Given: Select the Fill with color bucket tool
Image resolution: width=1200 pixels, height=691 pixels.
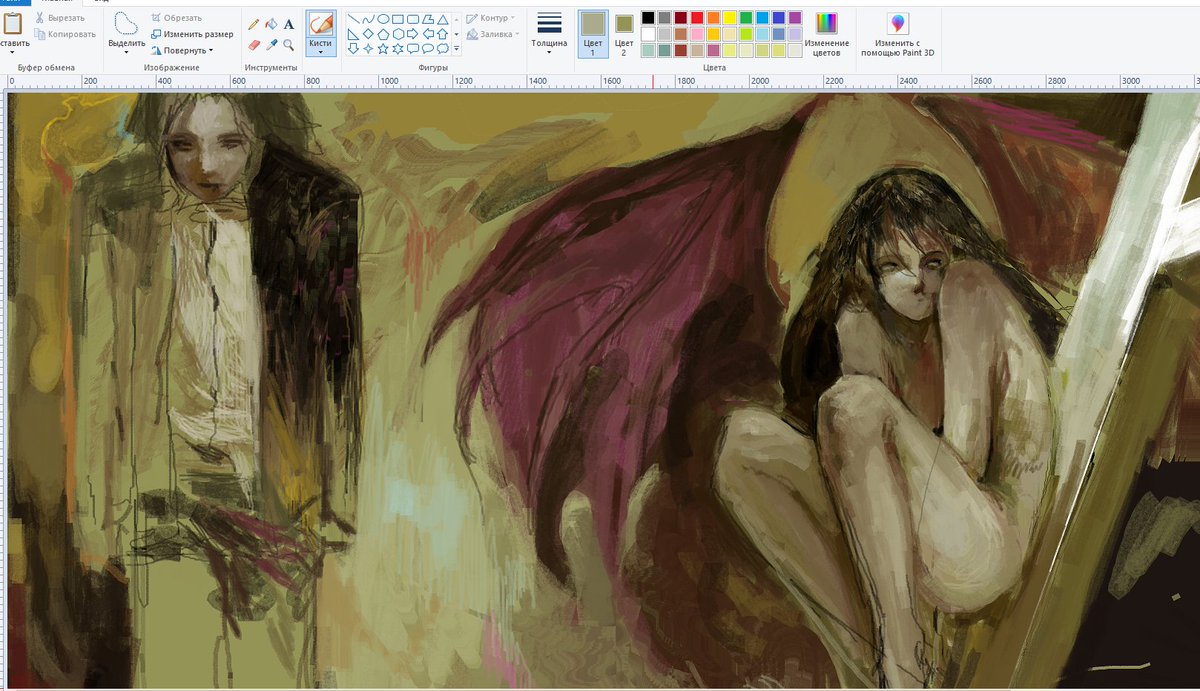Looking at the screenshot, I should pos(271,24).
